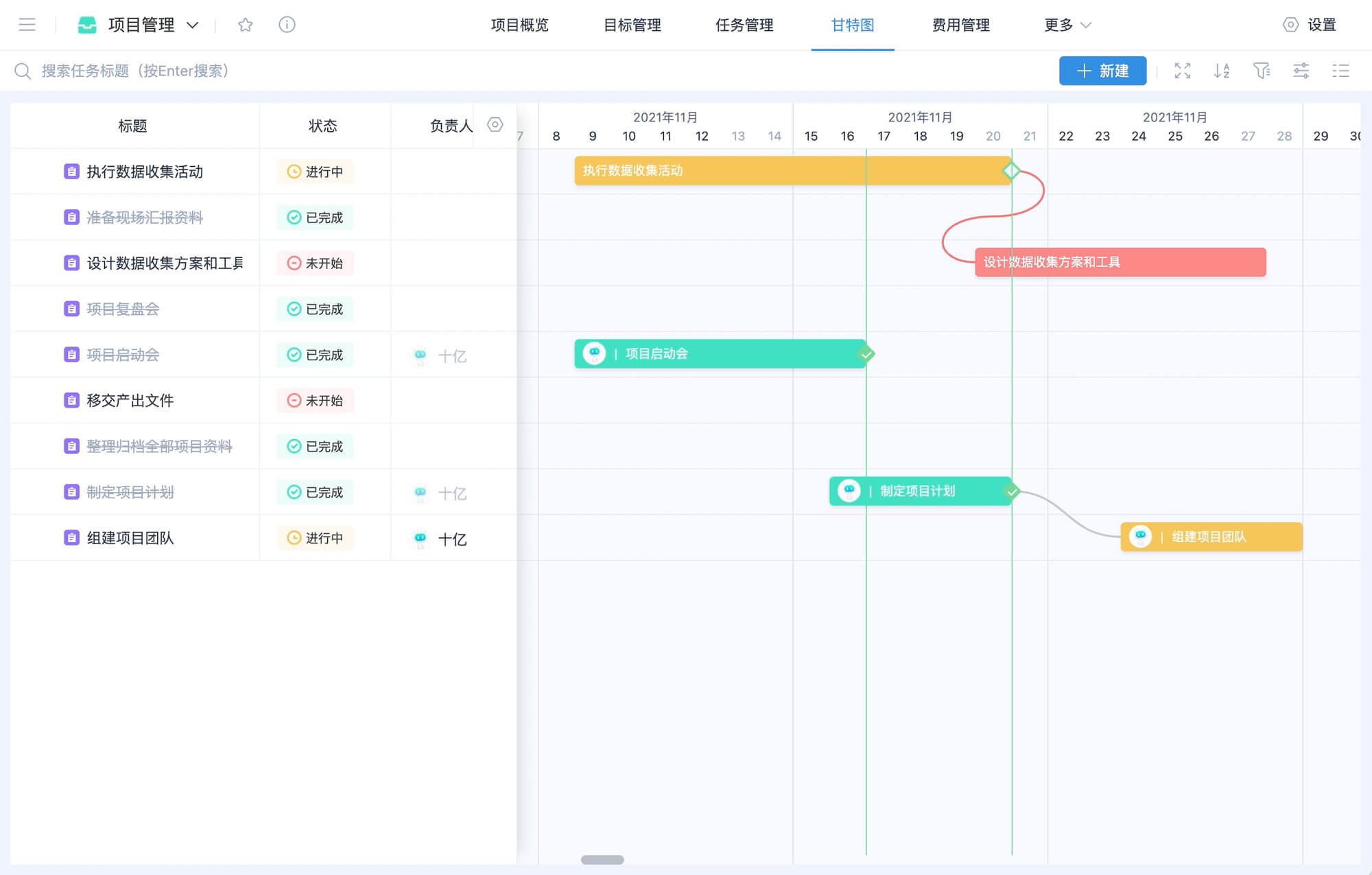Viewport: 1372px width, 875px height.
Task: Star the project as favorite
Action: coord(245,25)
